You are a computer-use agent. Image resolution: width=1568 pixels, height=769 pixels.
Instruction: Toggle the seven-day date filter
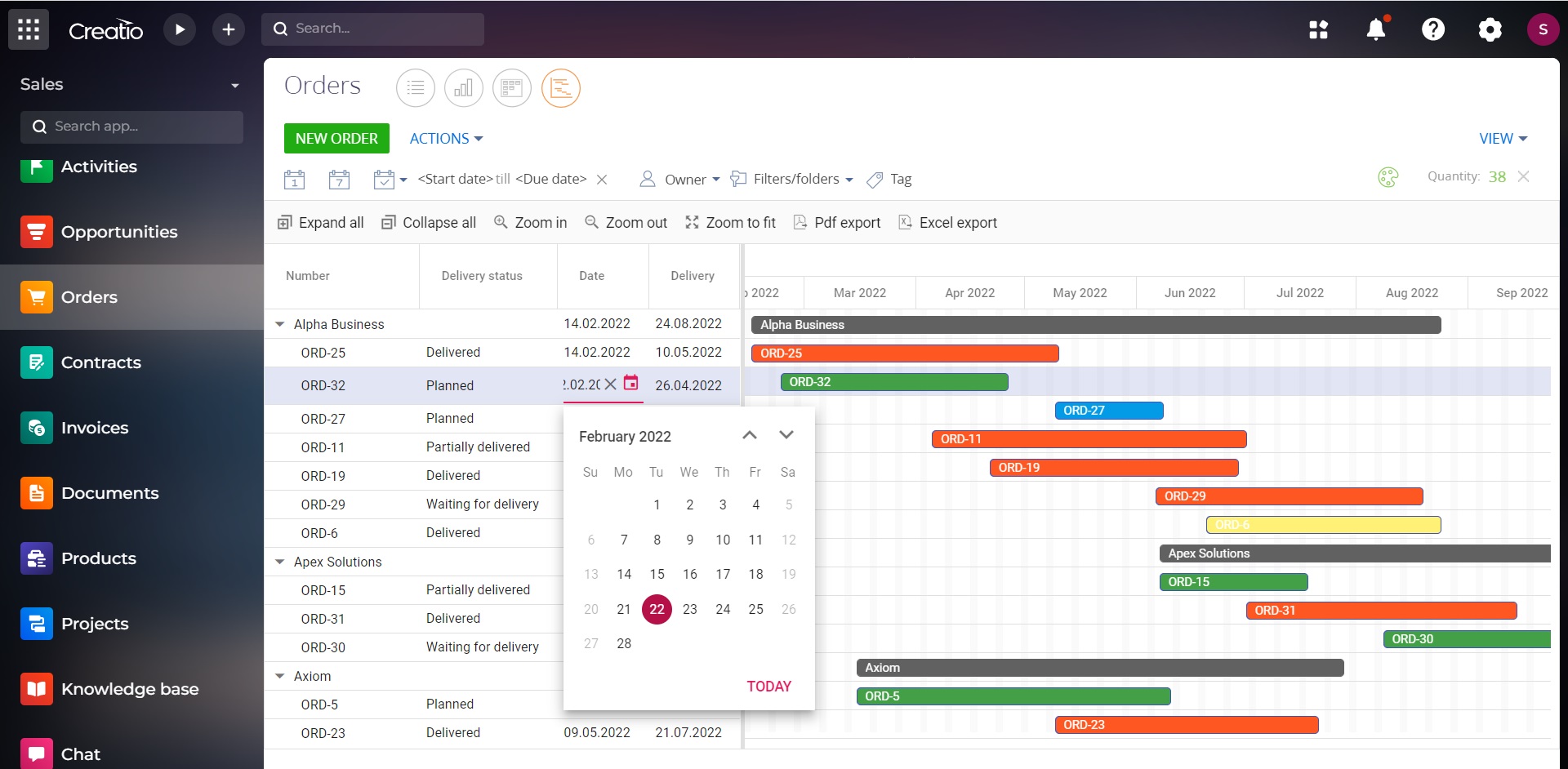(340, 179)
